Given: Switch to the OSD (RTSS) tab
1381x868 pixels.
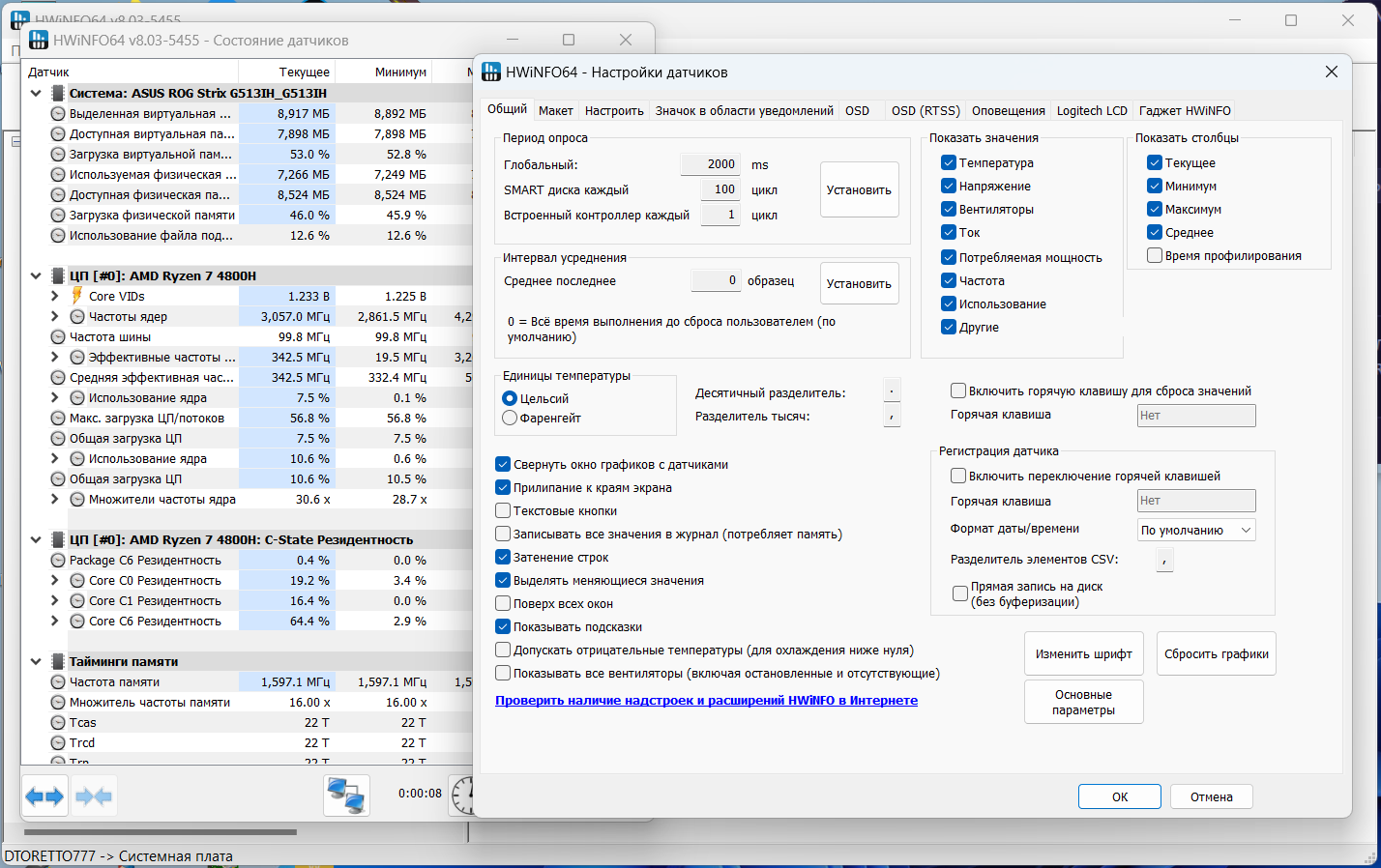Looking at the screenshot, I should click(x=926, y=110).
